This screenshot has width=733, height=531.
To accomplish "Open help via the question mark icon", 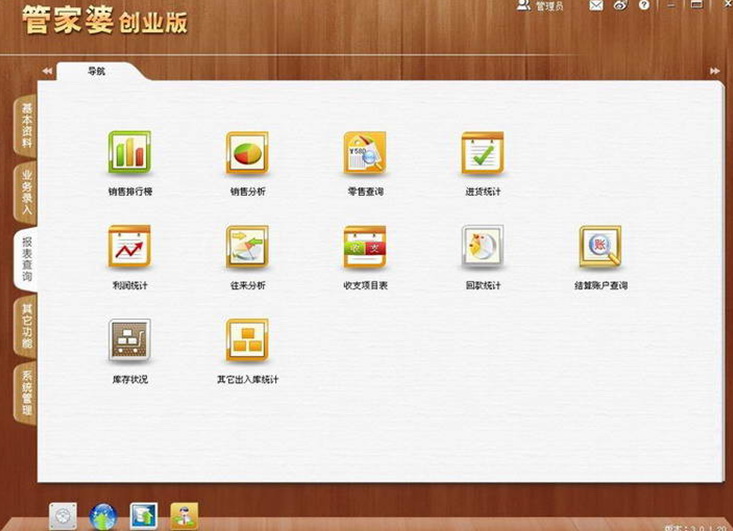I will (x=645, y=5).
